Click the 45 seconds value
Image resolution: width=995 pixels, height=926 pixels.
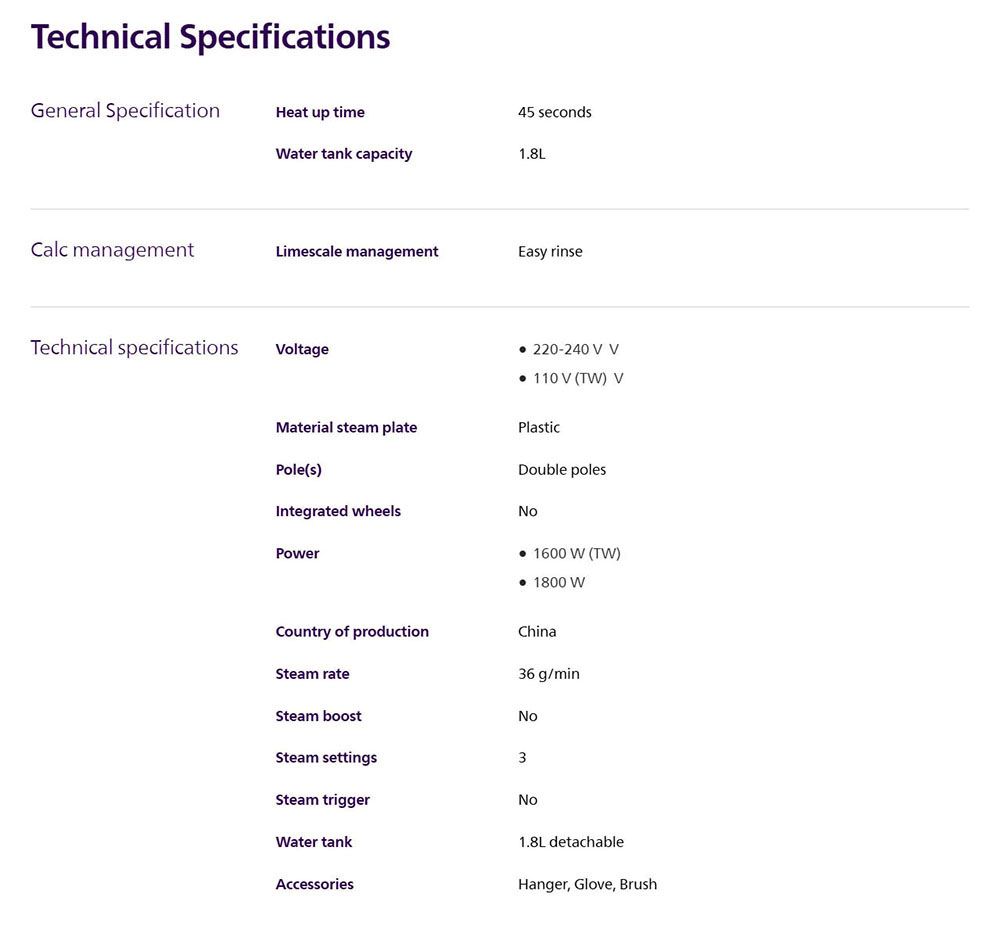point(554,113)
